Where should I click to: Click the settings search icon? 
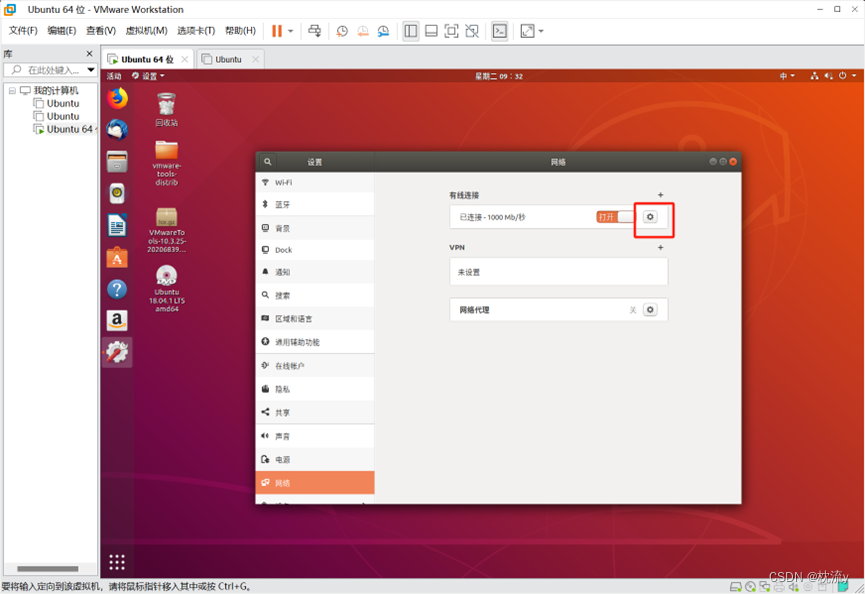[268, 162]
